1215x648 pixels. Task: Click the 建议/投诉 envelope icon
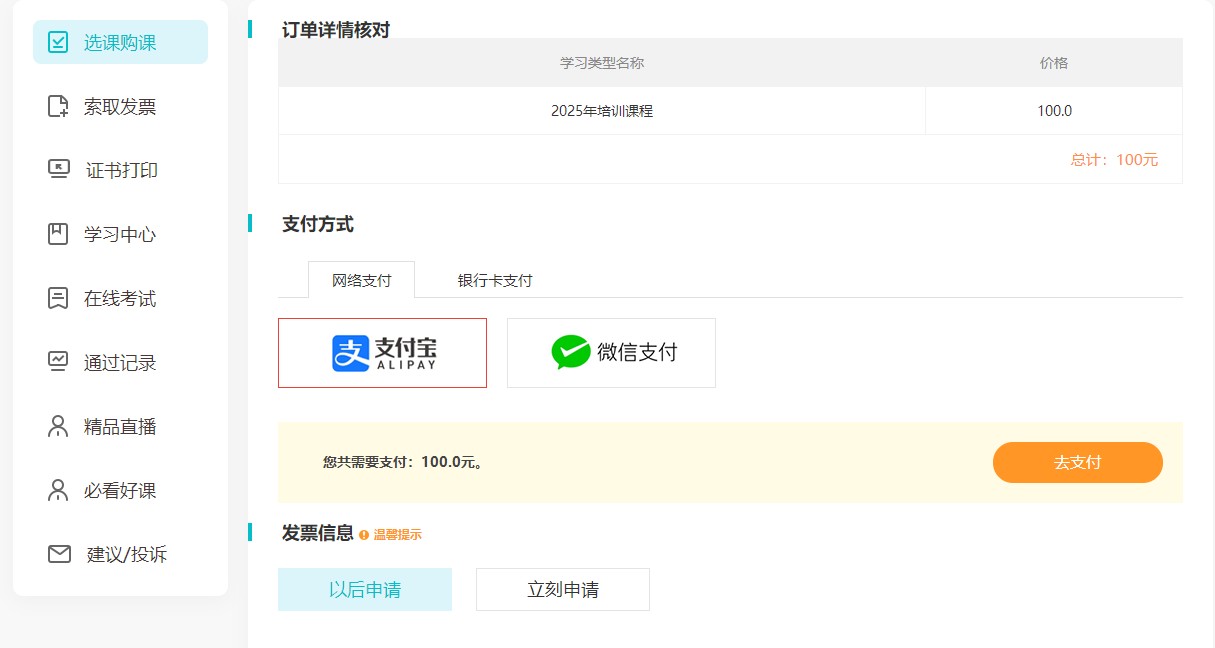pos(59,554)
